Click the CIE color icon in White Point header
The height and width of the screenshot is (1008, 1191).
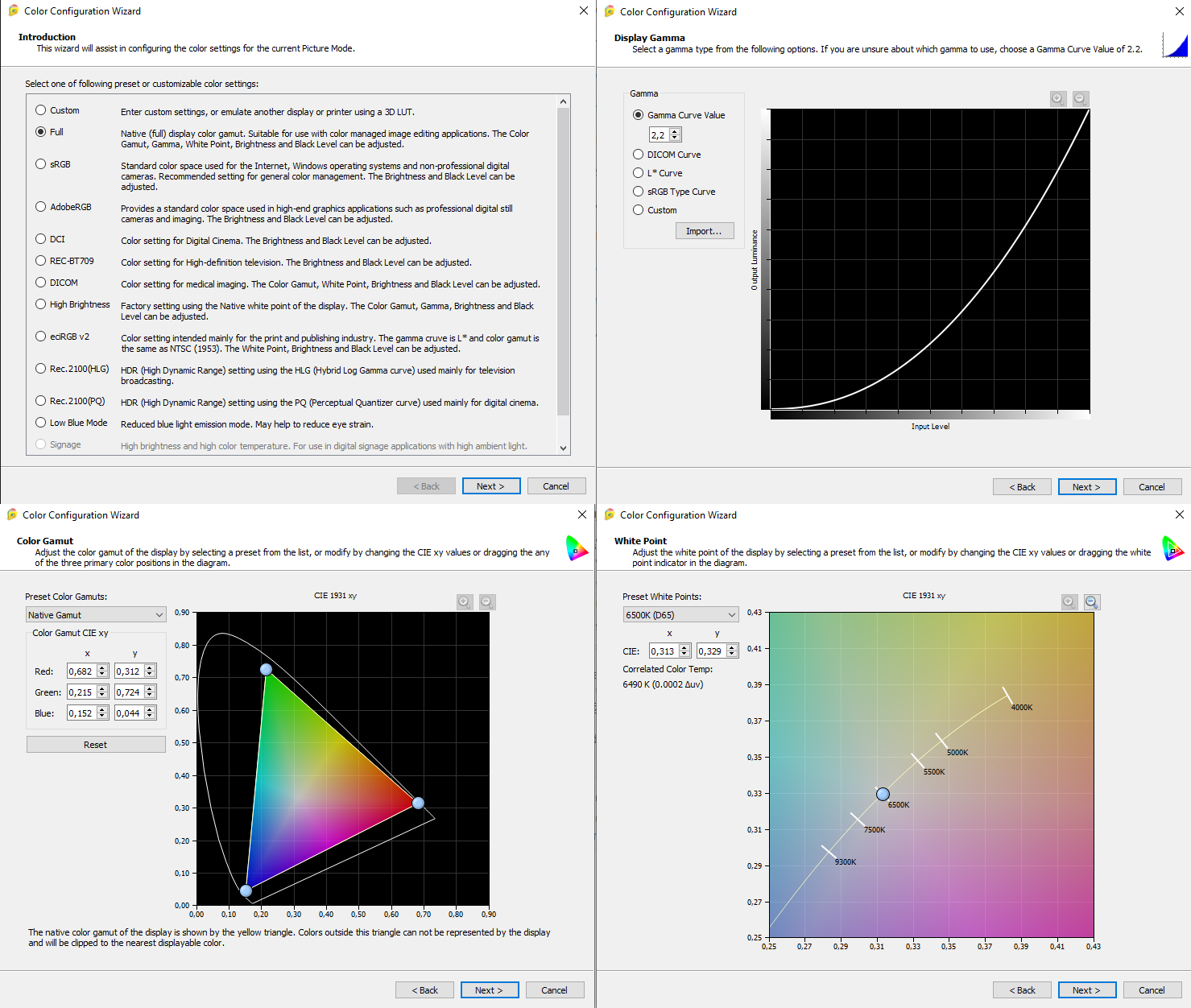[x=1173, y=548]
